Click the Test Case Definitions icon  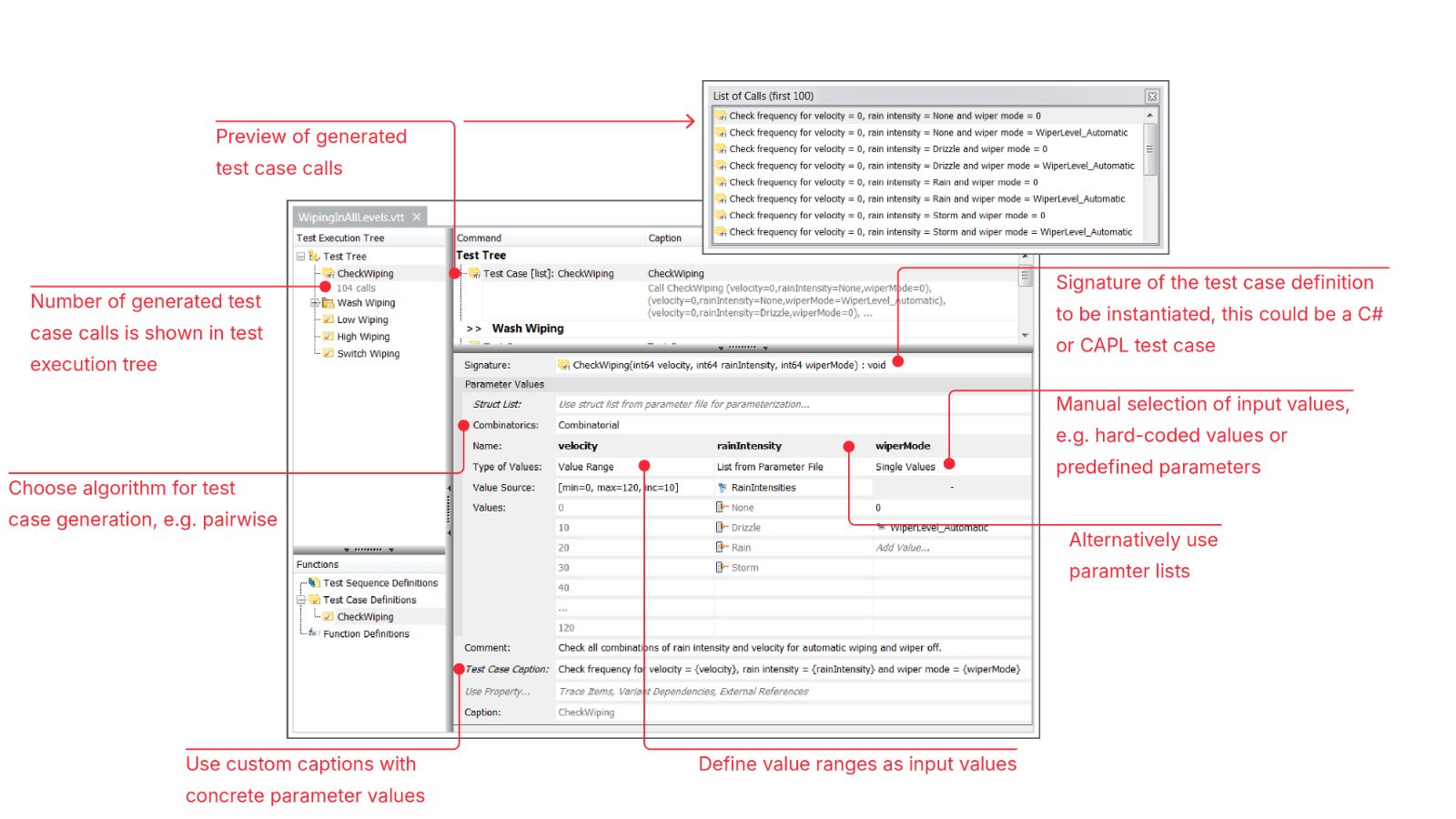(x=314, y=600)
